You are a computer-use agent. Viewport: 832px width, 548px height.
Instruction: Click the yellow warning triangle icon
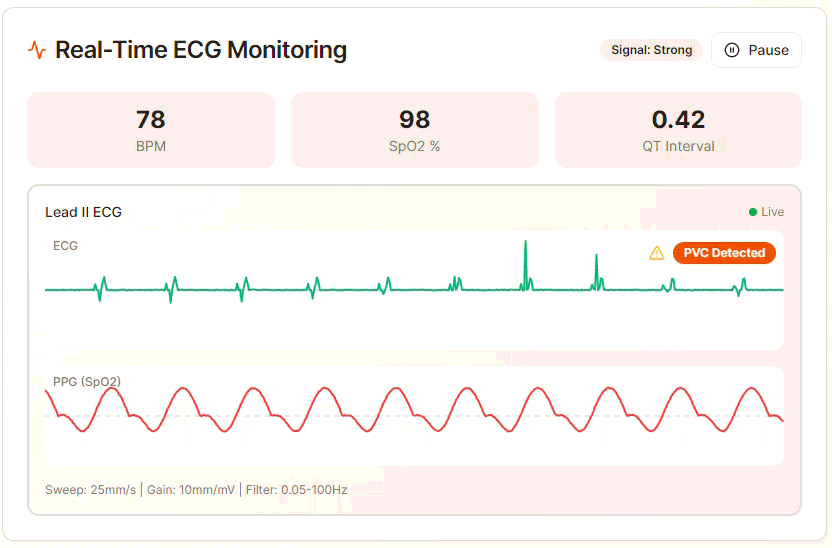(657, 253)
